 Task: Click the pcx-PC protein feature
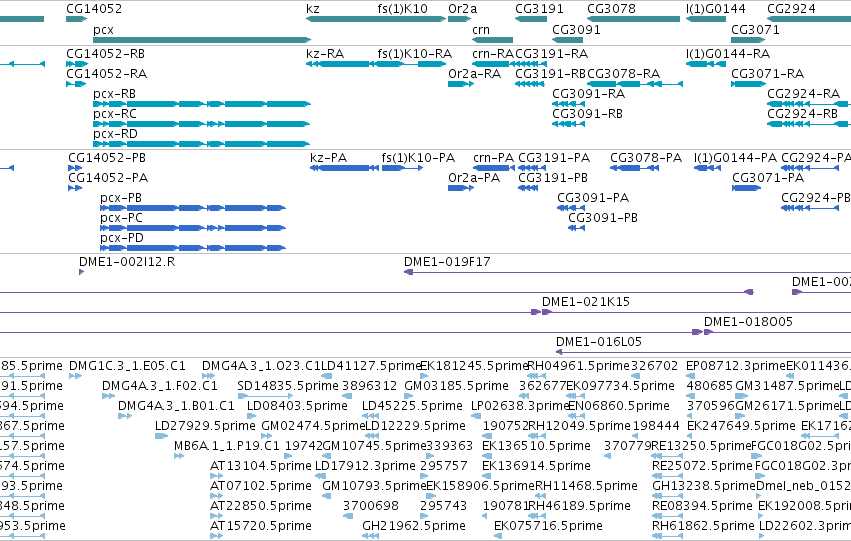193,228
